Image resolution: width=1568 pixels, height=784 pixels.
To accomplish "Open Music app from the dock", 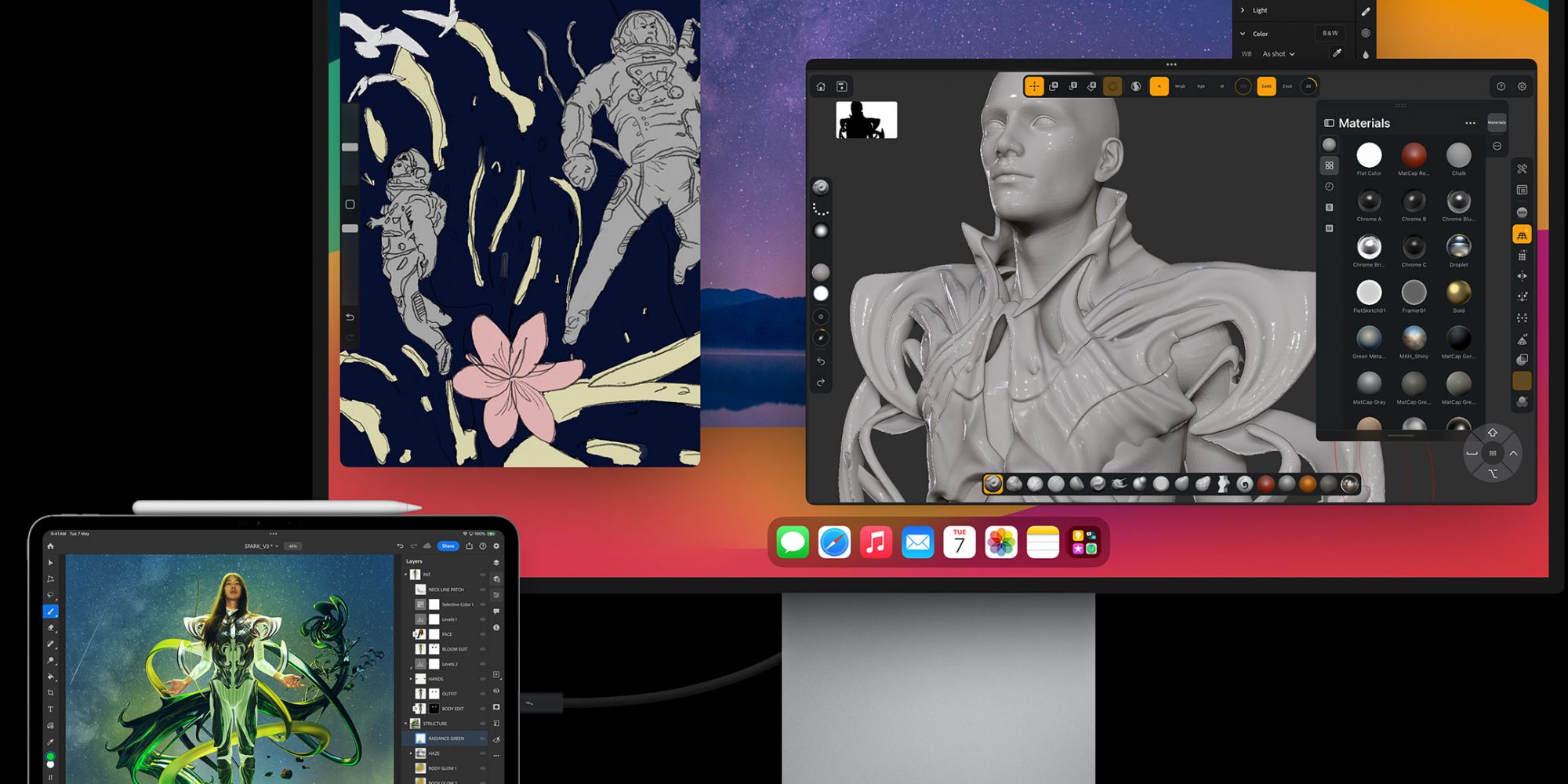I will 877,543.
